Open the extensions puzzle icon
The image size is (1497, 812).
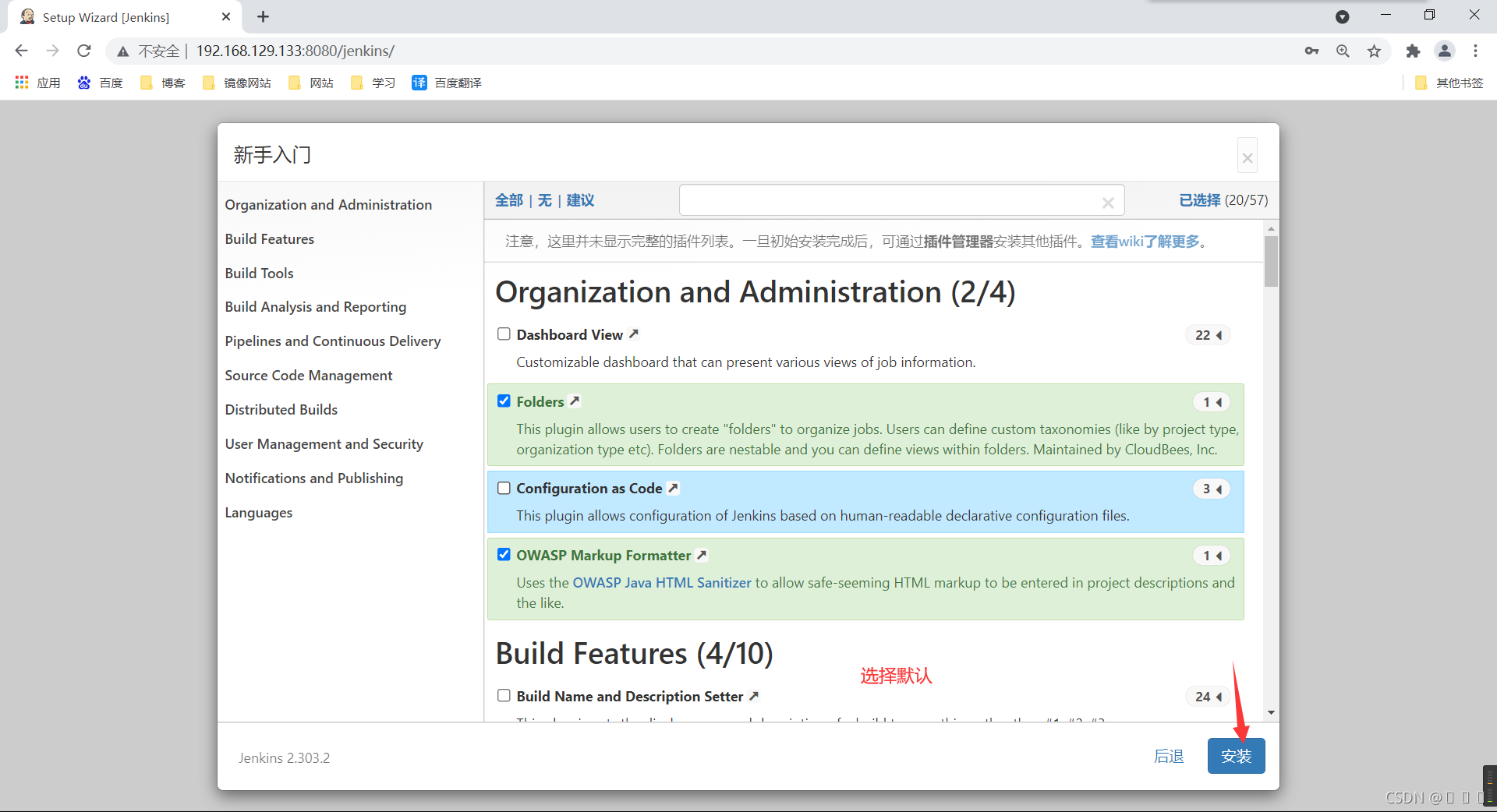tap(1413, 51)
